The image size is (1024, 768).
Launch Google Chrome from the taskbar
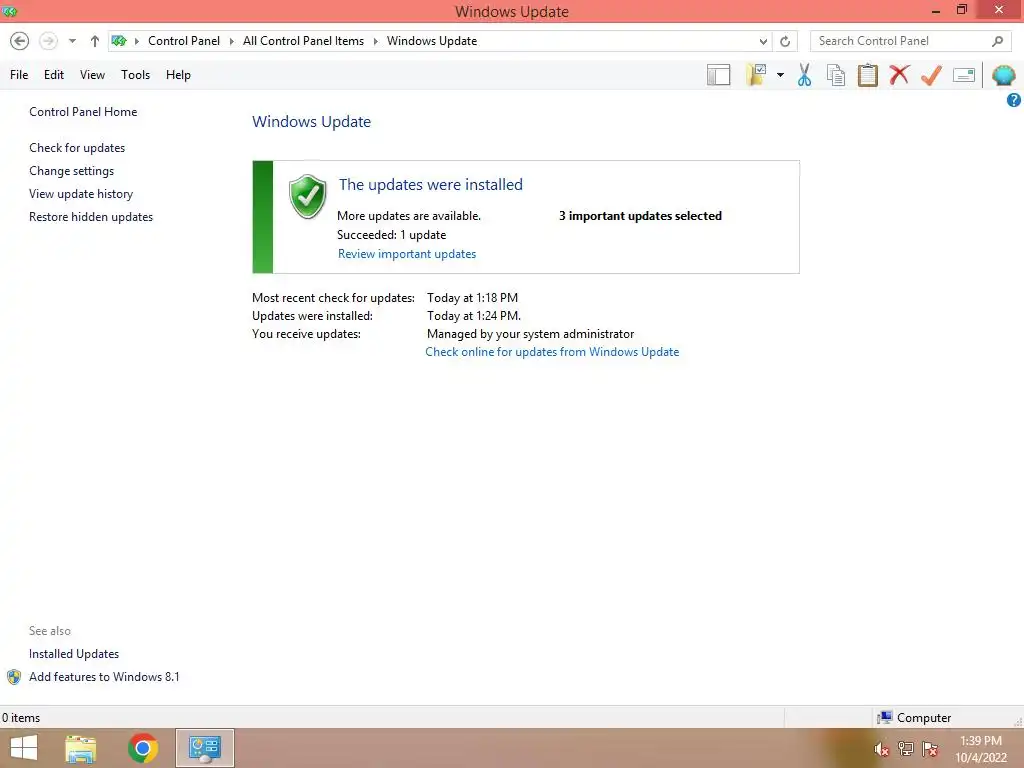[x=143, y=748]
